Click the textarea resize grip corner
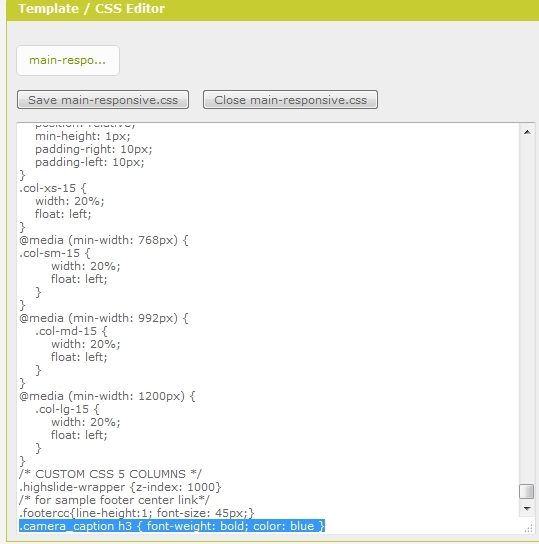This screenshot has height=544, width=539. (x=528, y=528)
